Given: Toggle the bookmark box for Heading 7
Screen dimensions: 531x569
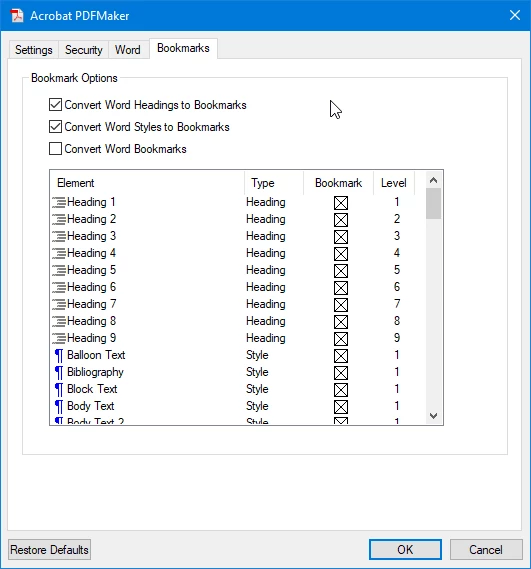Looking at the screenshot, I should [x=341, y=305].
